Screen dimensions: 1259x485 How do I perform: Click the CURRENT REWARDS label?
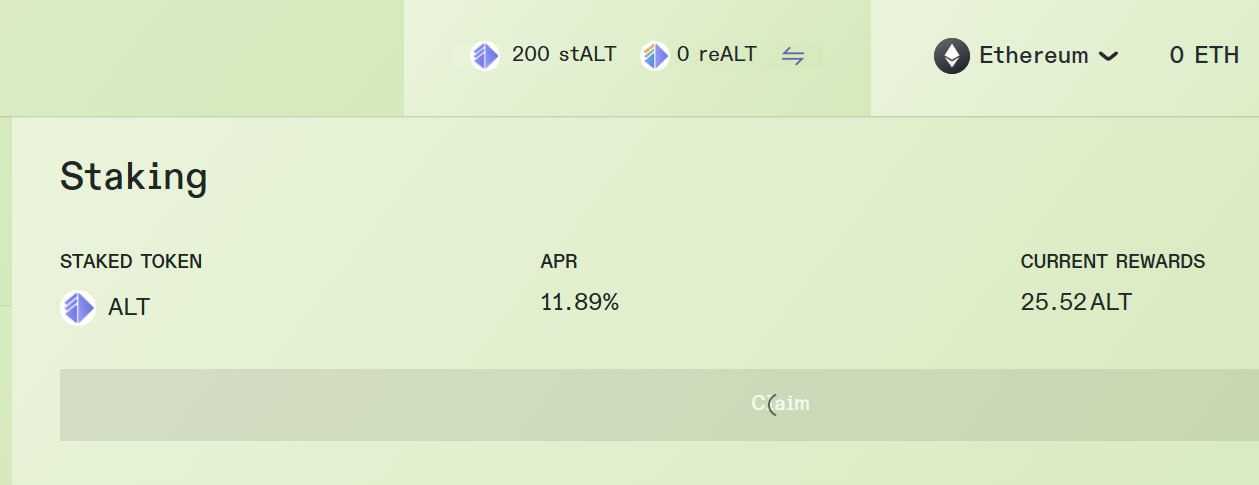coord(1113,262)
